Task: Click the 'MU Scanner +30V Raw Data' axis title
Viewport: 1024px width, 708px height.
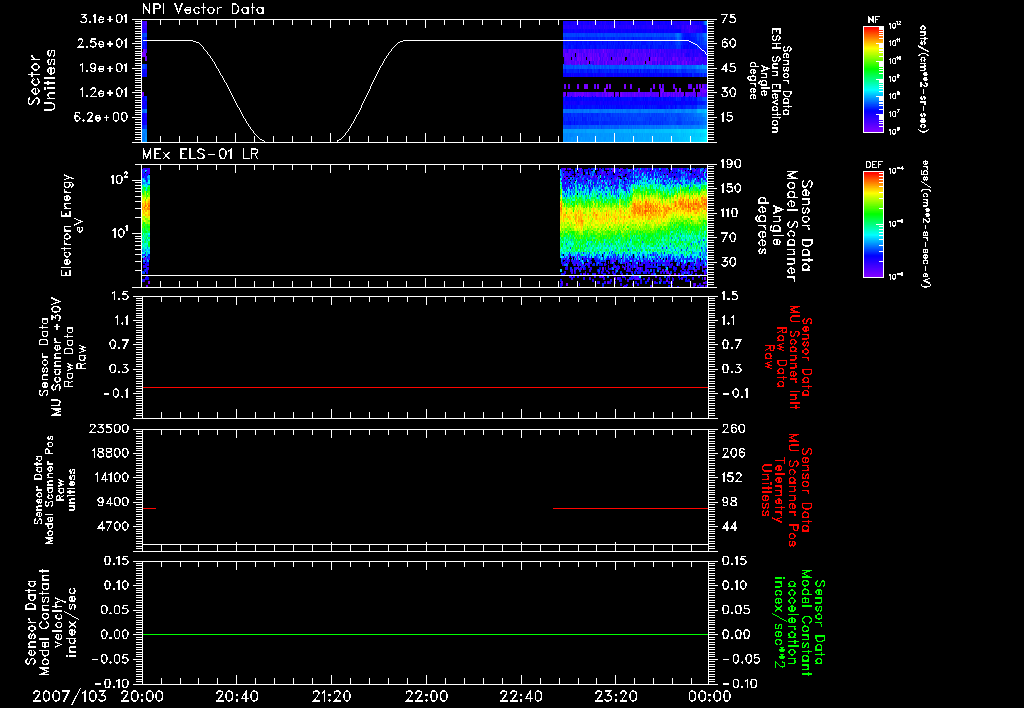Action: click(62, 357)
